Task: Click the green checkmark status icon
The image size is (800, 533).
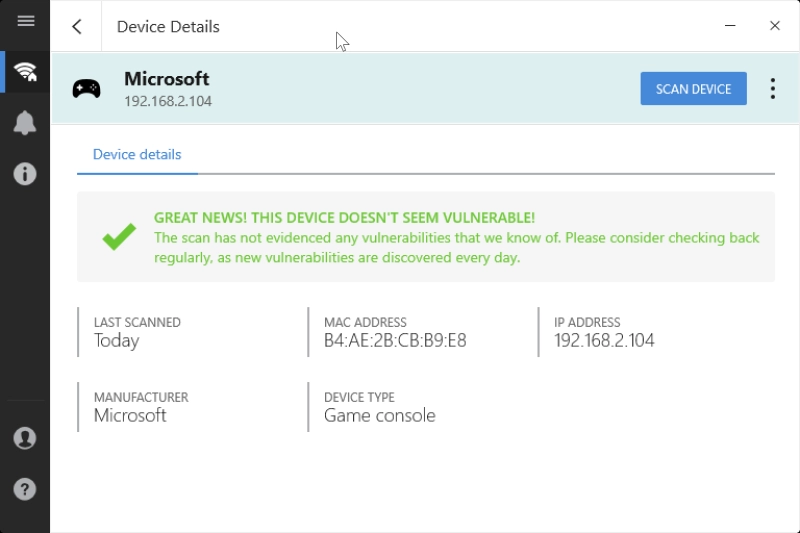Action: (x=119, y=237)
